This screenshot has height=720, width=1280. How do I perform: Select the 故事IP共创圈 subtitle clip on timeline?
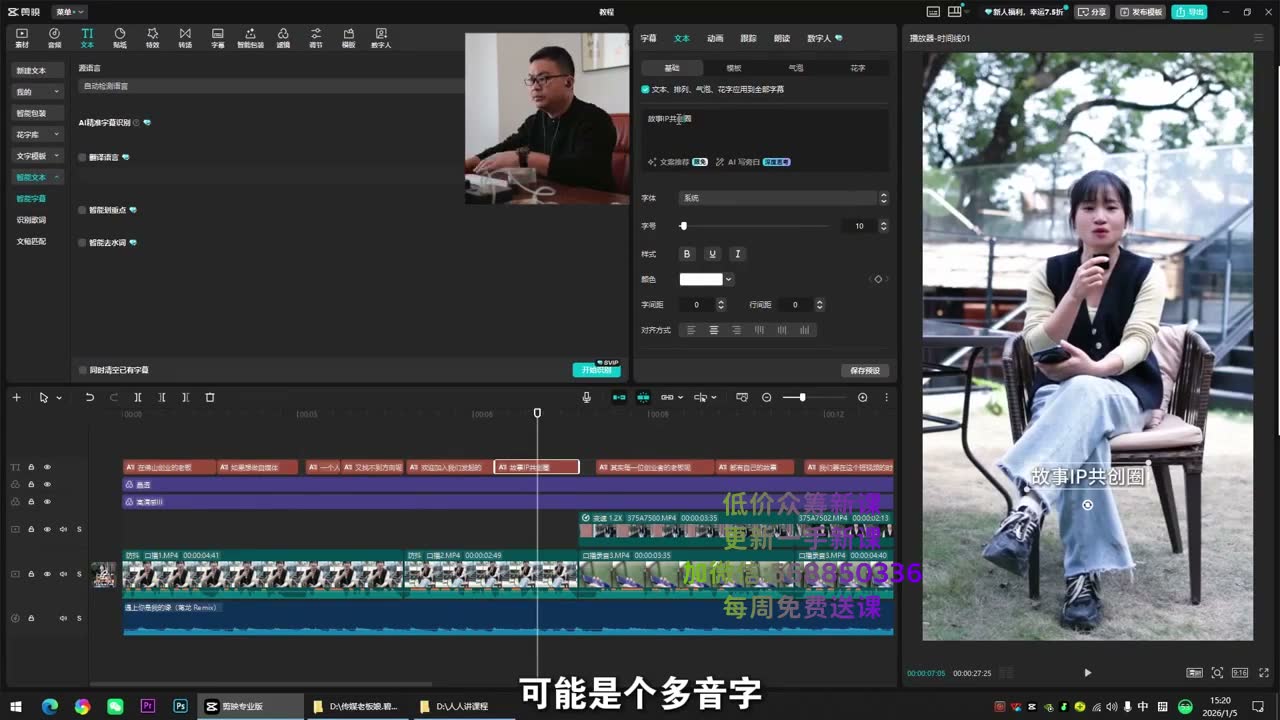point(537,467)
